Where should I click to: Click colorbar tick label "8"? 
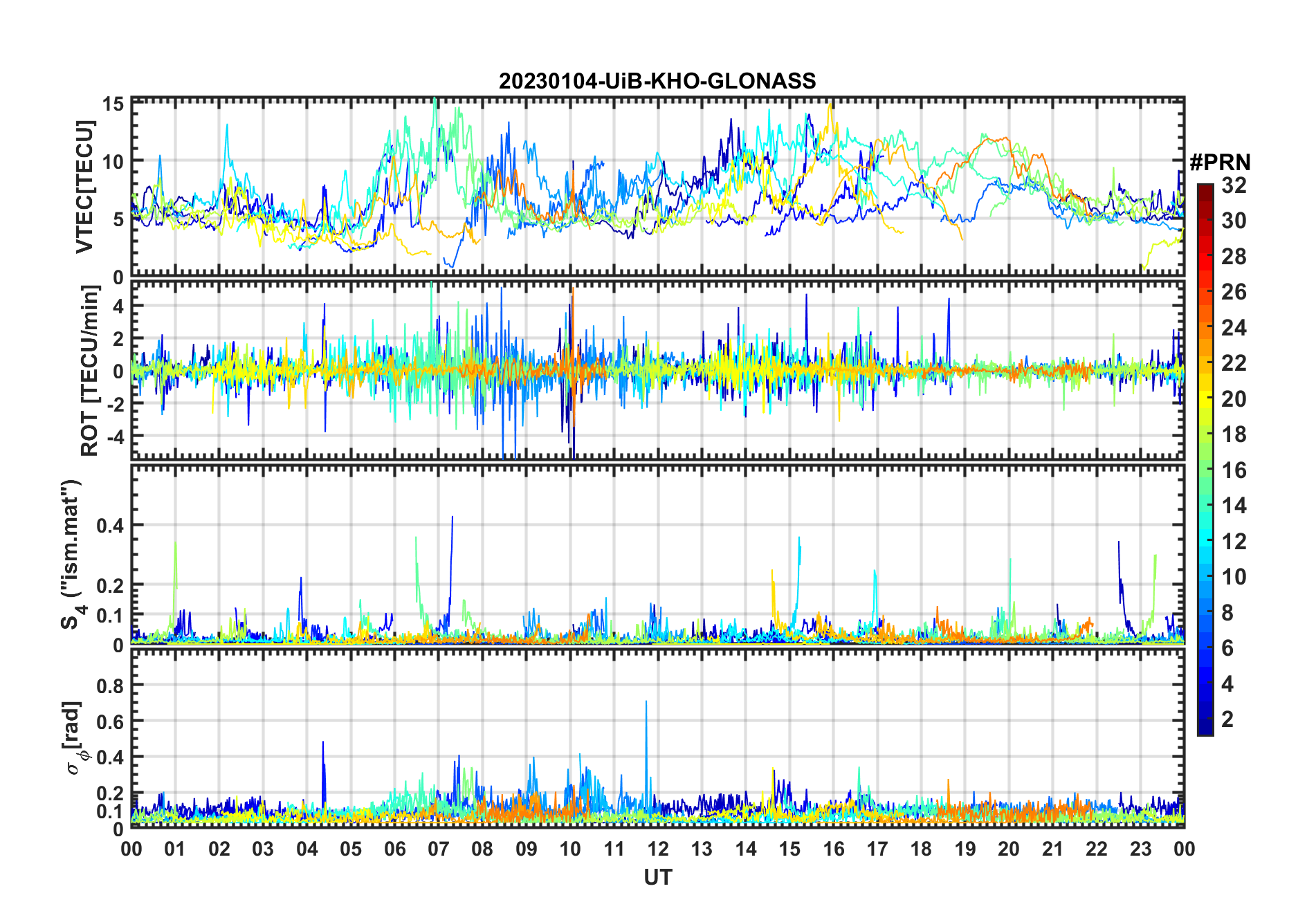(1227, 613)
